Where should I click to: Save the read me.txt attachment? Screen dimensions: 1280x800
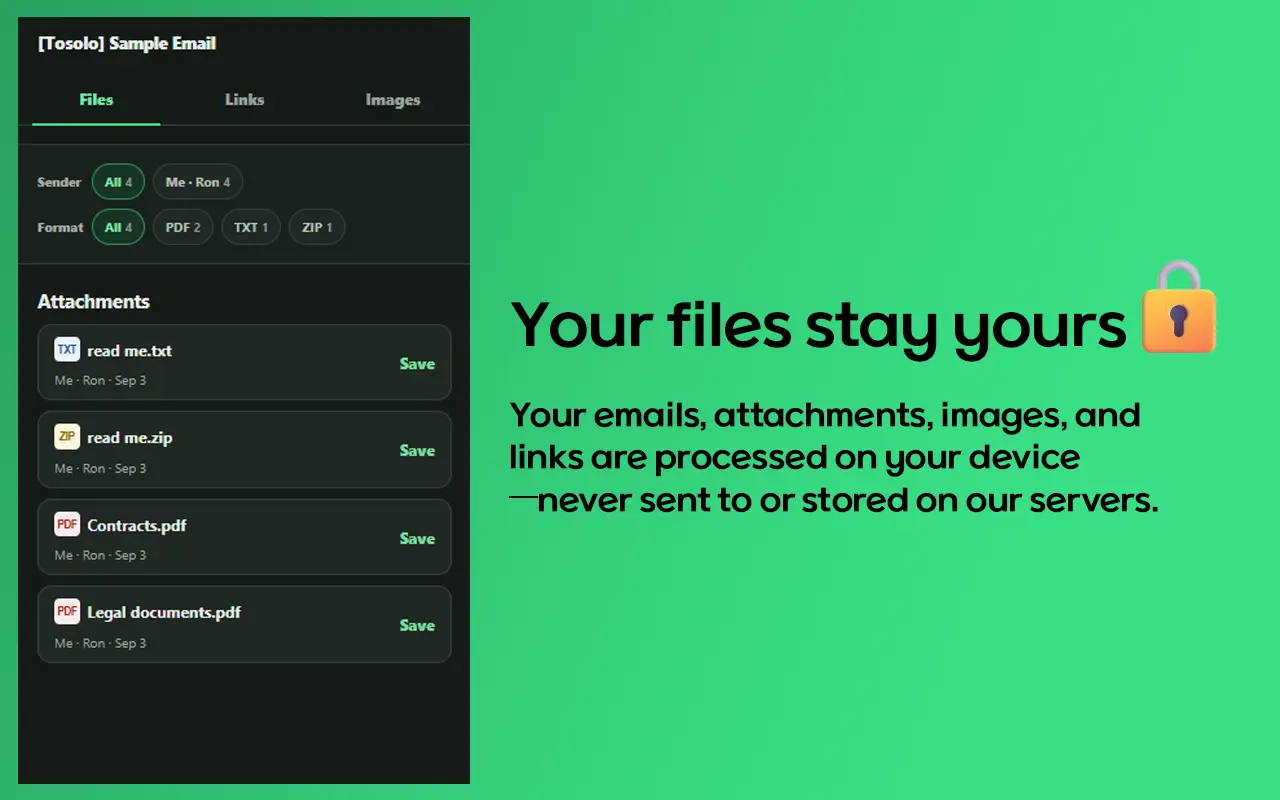(x=417, y=364)
